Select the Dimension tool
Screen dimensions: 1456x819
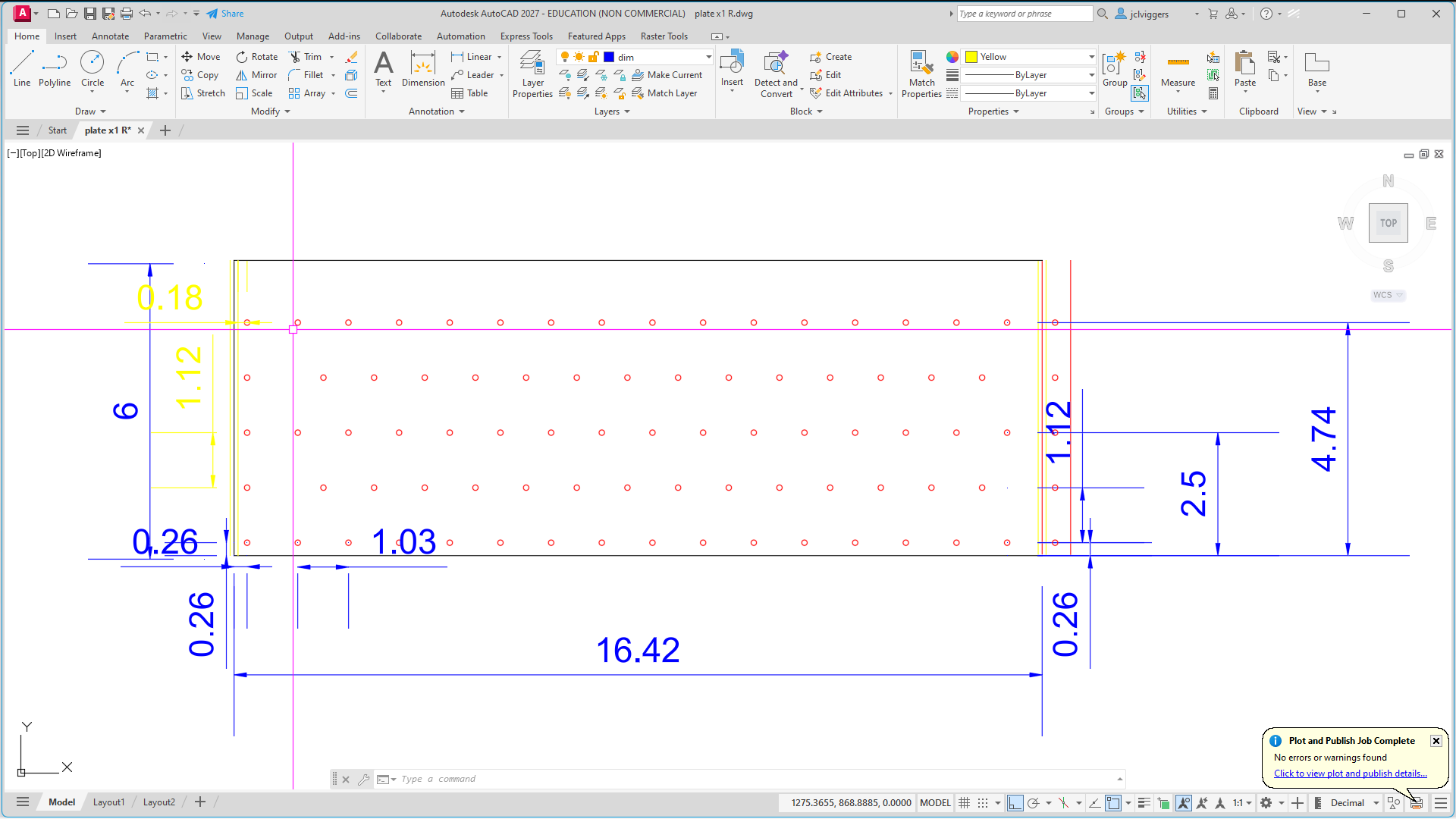click(423, 69)
